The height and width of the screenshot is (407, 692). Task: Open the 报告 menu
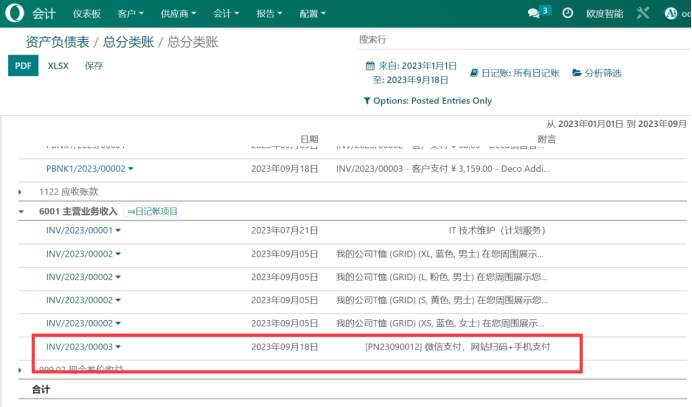pyautogui.click(x=269, y=14)
